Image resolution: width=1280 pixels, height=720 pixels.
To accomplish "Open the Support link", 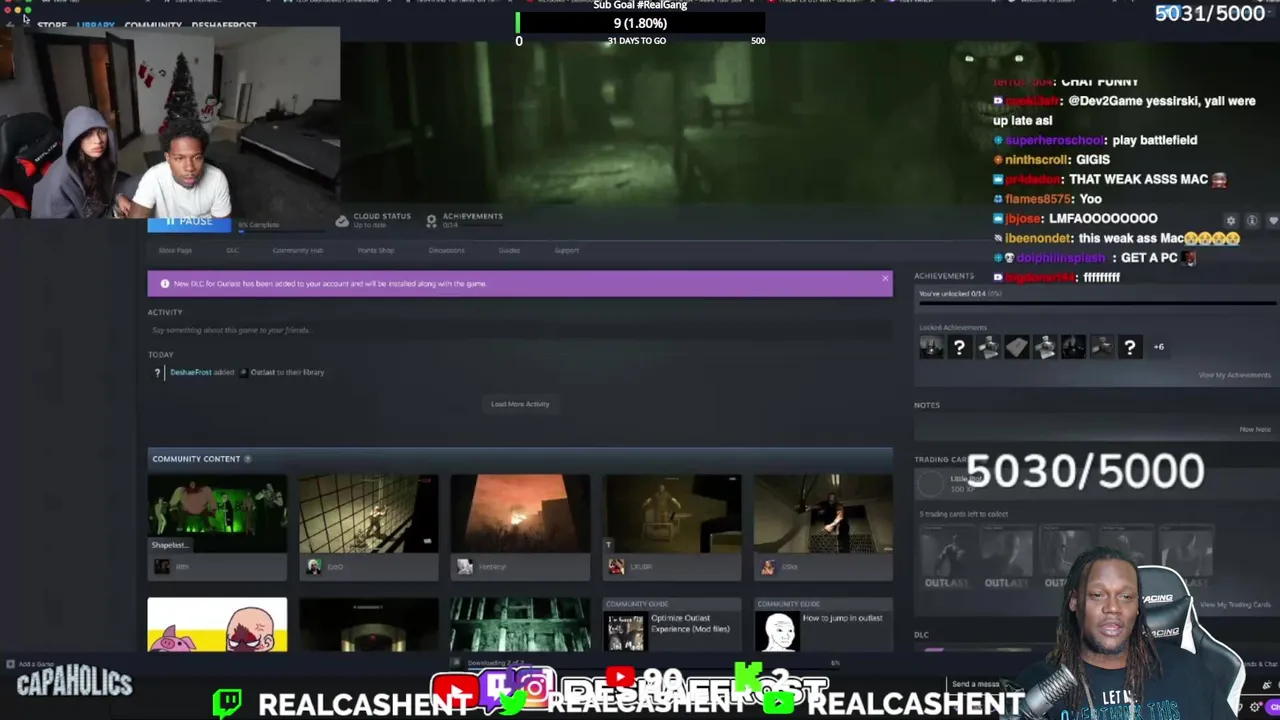I will [x=566, y=250].
